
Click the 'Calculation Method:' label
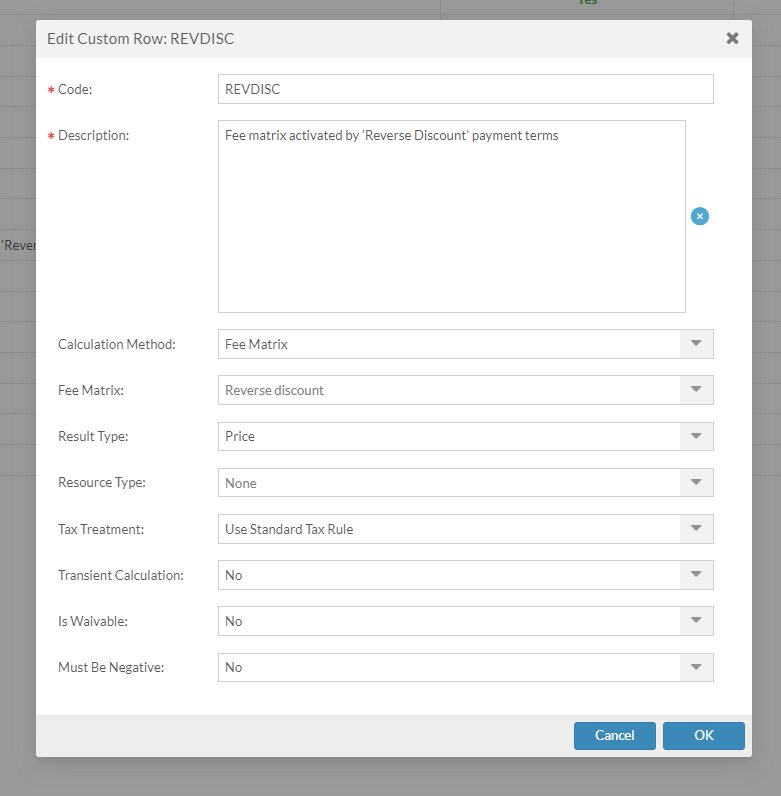click(117, 344)
